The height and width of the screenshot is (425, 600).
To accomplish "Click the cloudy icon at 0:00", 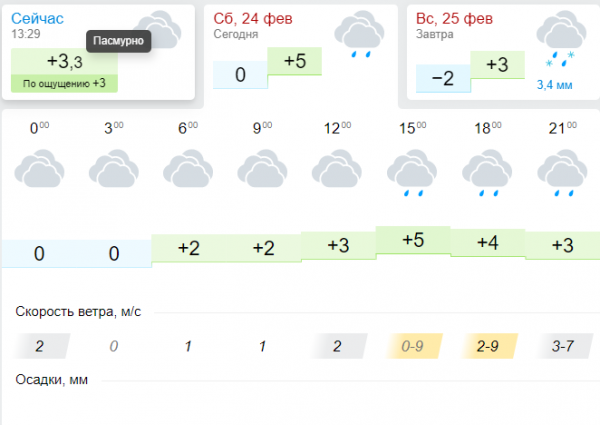I will click(x=39, y=169).
